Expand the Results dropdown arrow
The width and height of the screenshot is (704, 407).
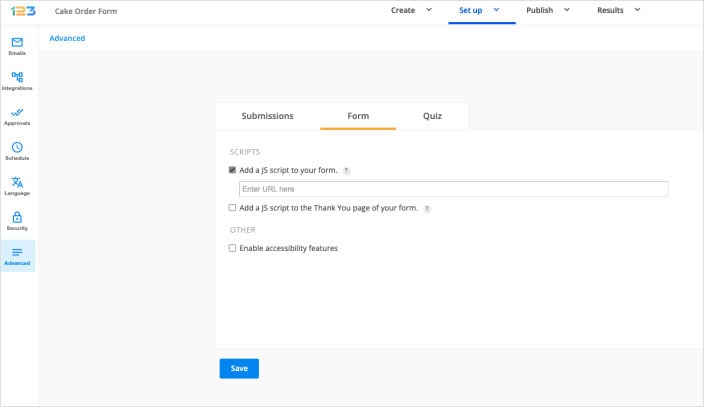coord(637,9)
